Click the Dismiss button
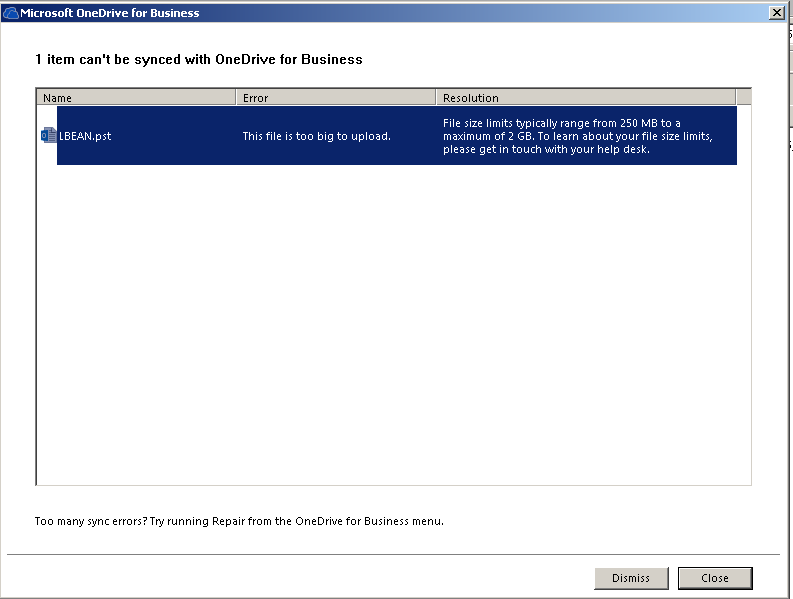This screenshot has height=599, width=793. pos(631,578)
